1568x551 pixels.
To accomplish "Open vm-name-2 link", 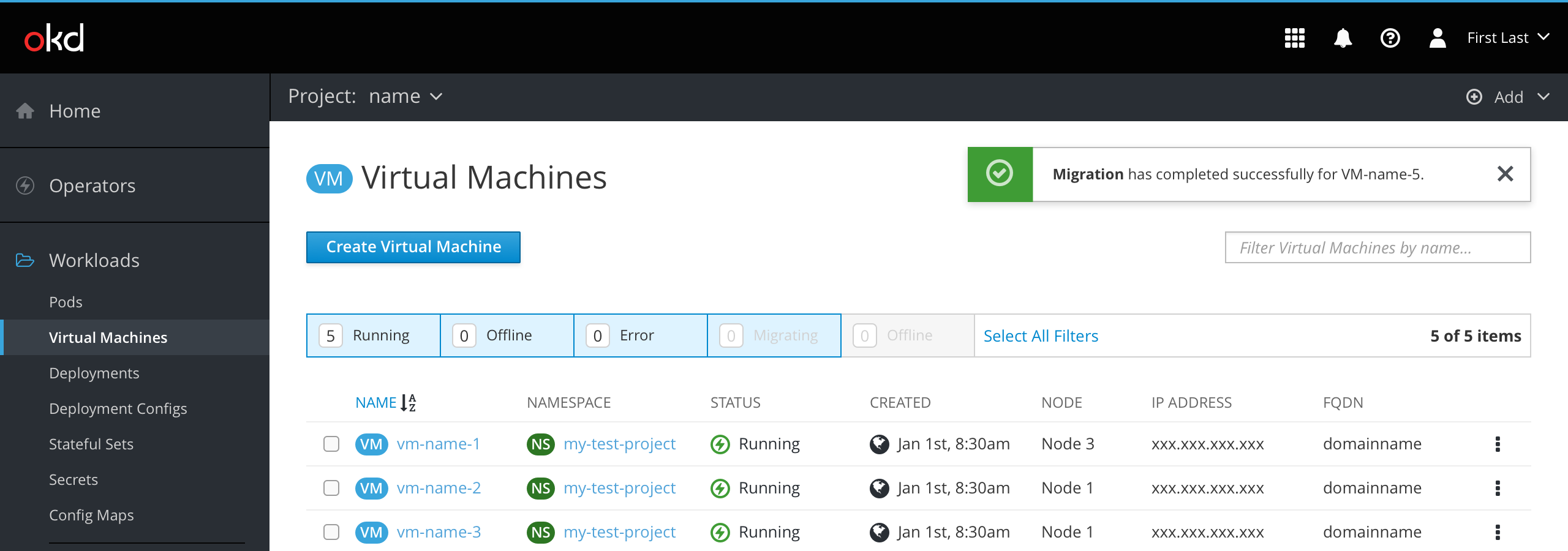I will [439, 488].
